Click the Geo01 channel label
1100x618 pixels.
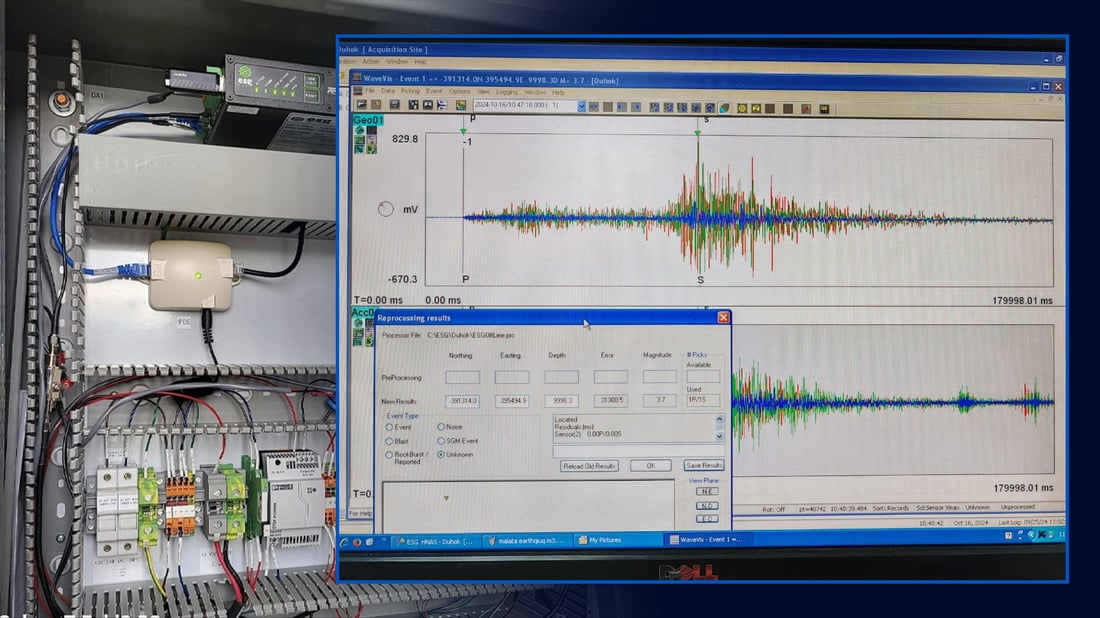[367, 121]
